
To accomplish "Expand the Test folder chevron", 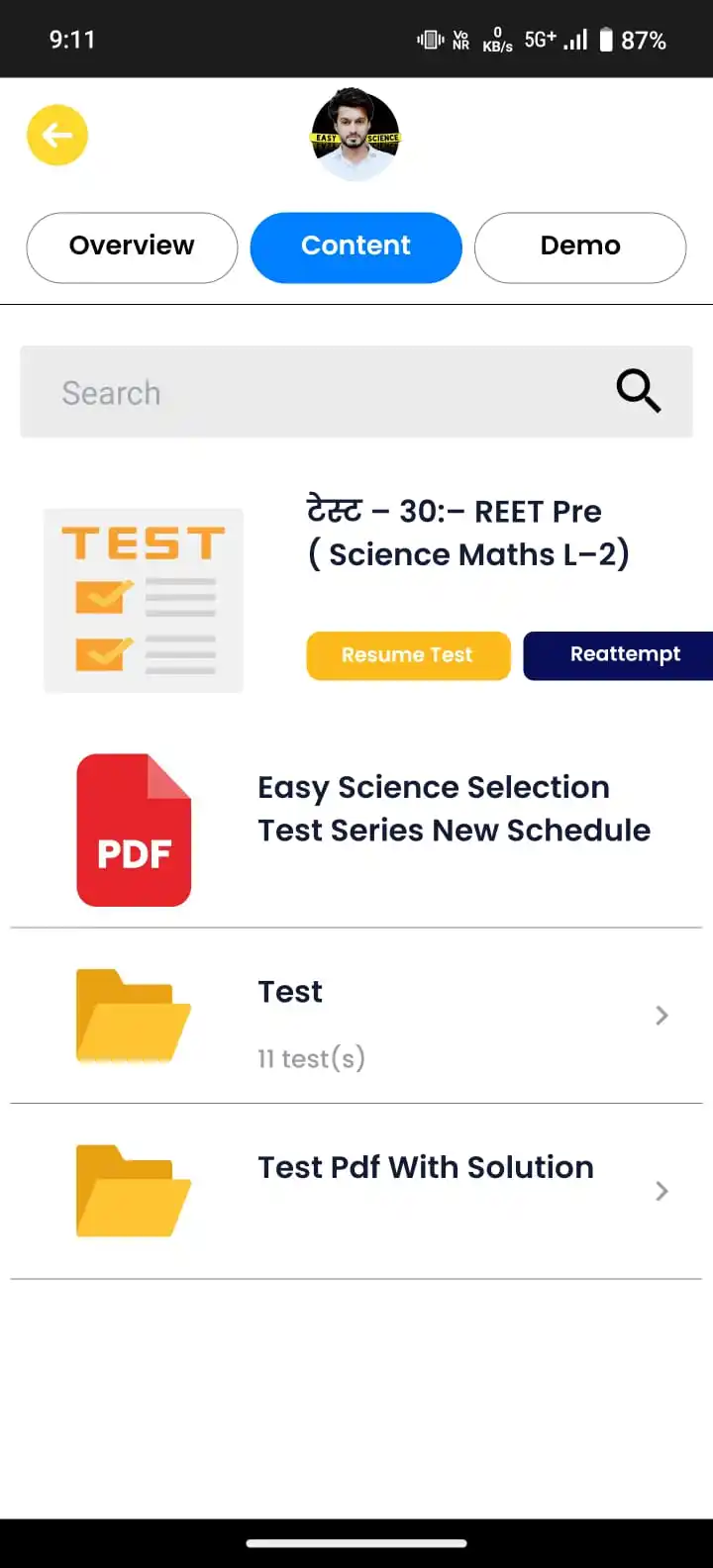I will point(662,1016).
